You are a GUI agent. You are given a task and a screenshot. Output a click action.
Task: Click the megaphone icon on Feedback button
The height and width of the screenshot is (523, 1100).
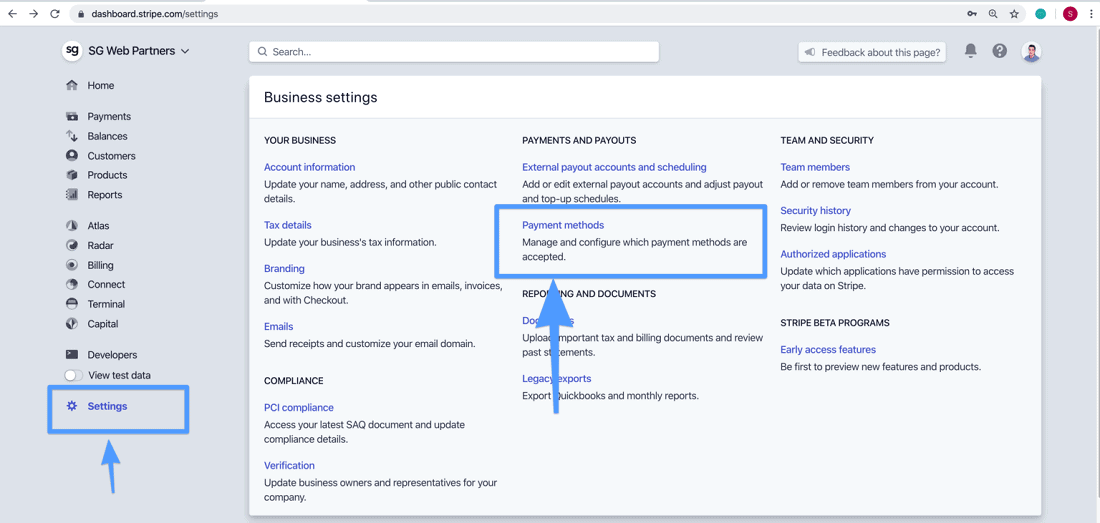point(810,52)
